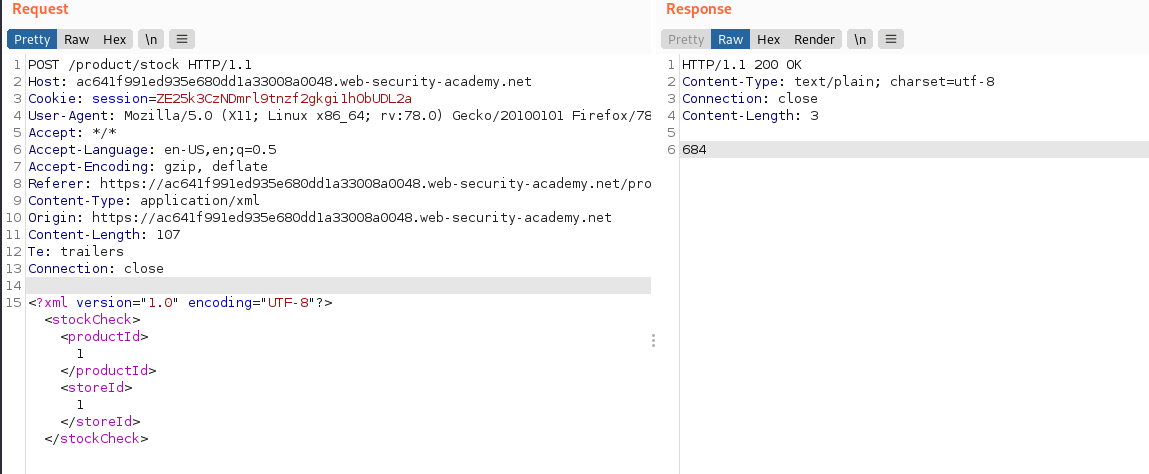This screenshot has height=474, width=1149.
Task: Toggle the \n button in Response panel
Action: tap(859, 40)
